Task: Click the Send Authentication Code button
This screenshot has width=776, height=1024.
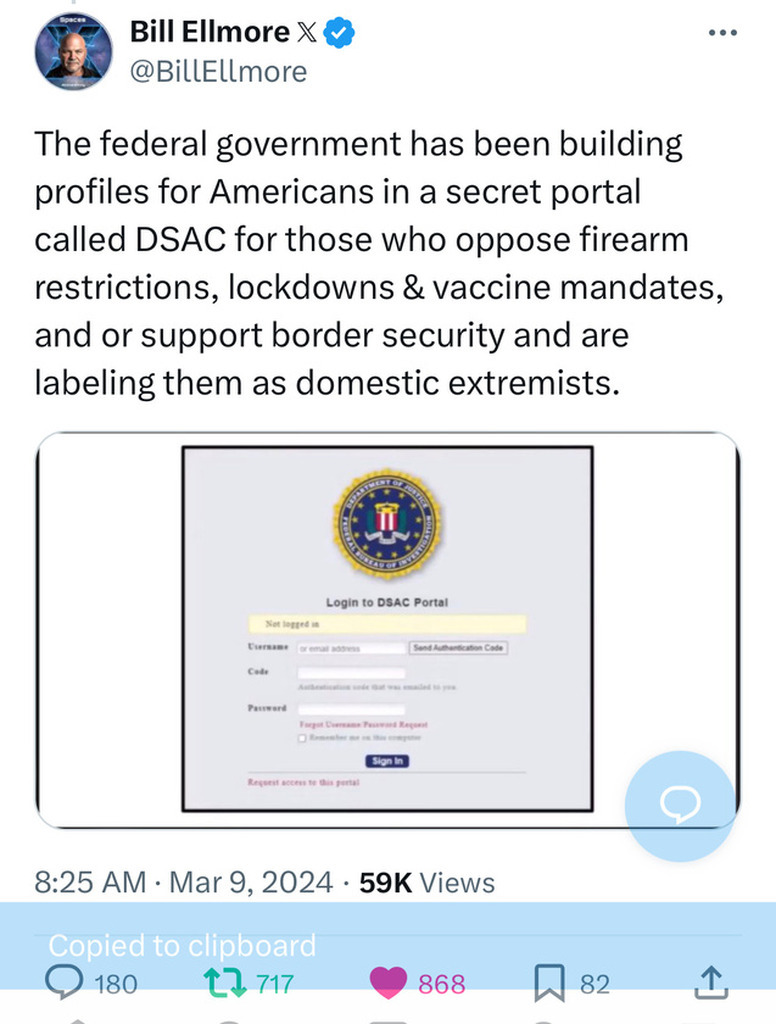Action: [x=458, y=648]
